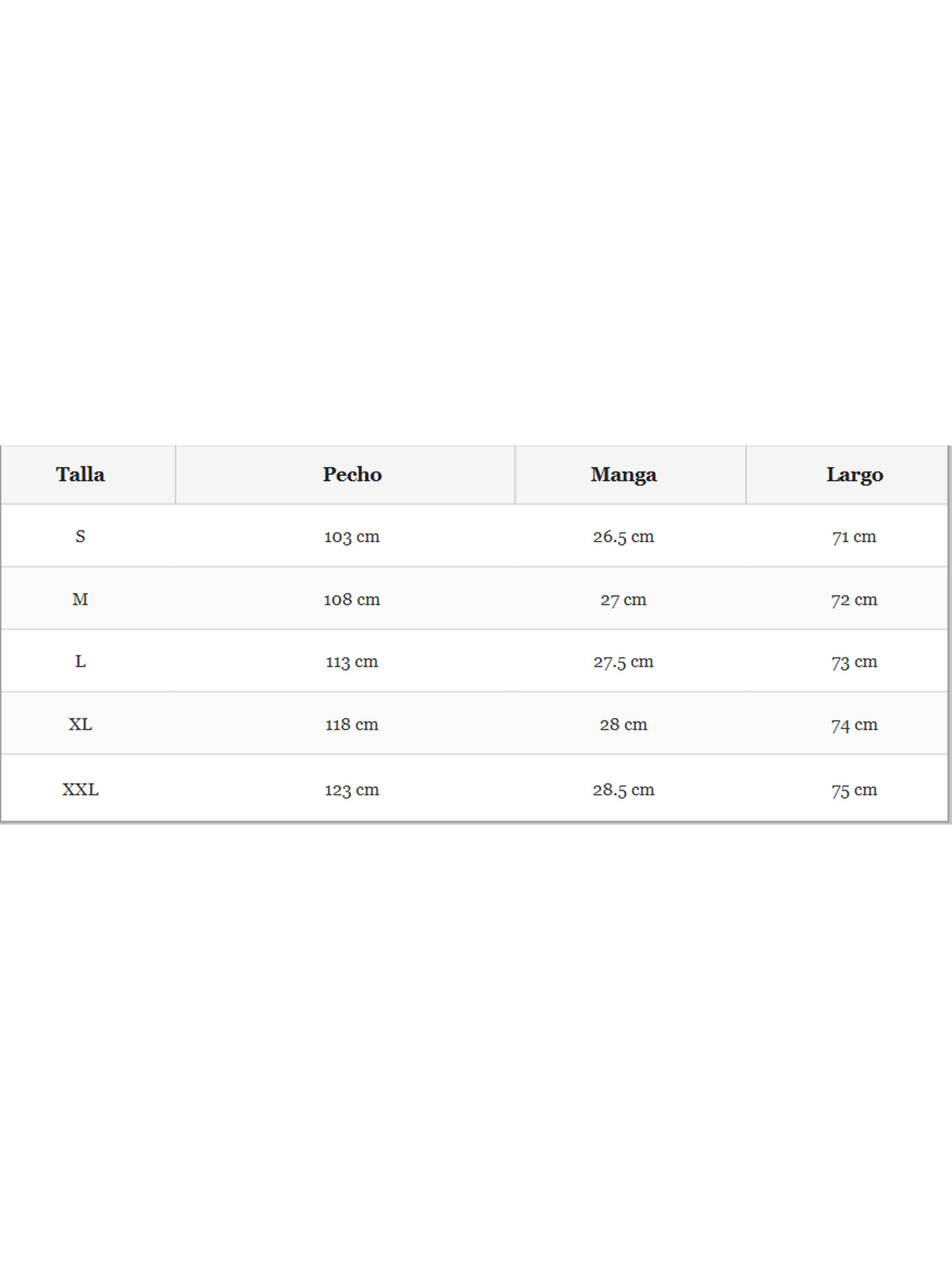Select the L size cell
The image size is (952, 1270).
(x=80, y=661)
